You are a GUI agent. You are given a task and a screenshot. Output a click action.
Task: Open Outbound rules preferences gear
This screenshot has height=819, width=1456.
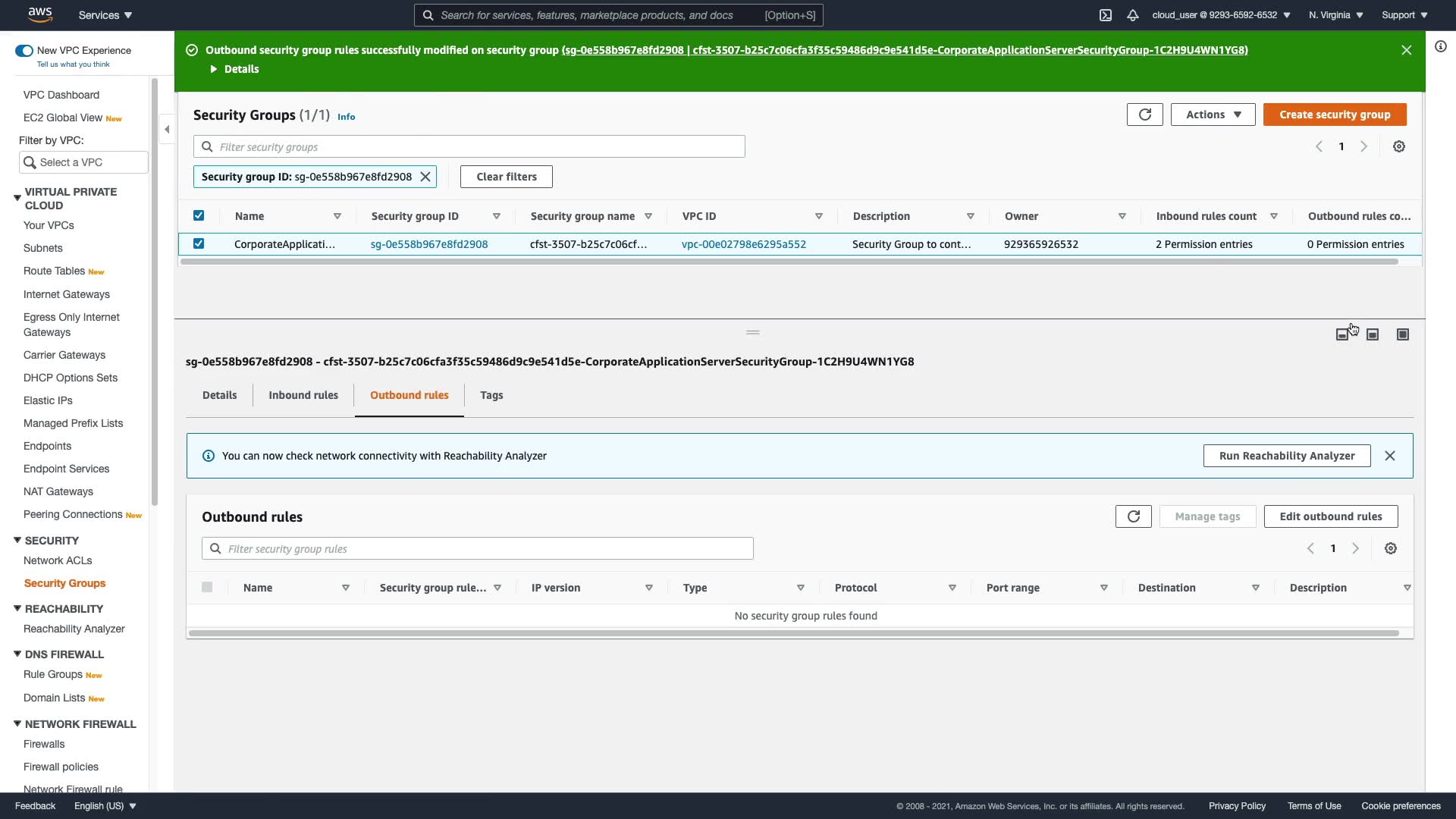pos(1391,548)
